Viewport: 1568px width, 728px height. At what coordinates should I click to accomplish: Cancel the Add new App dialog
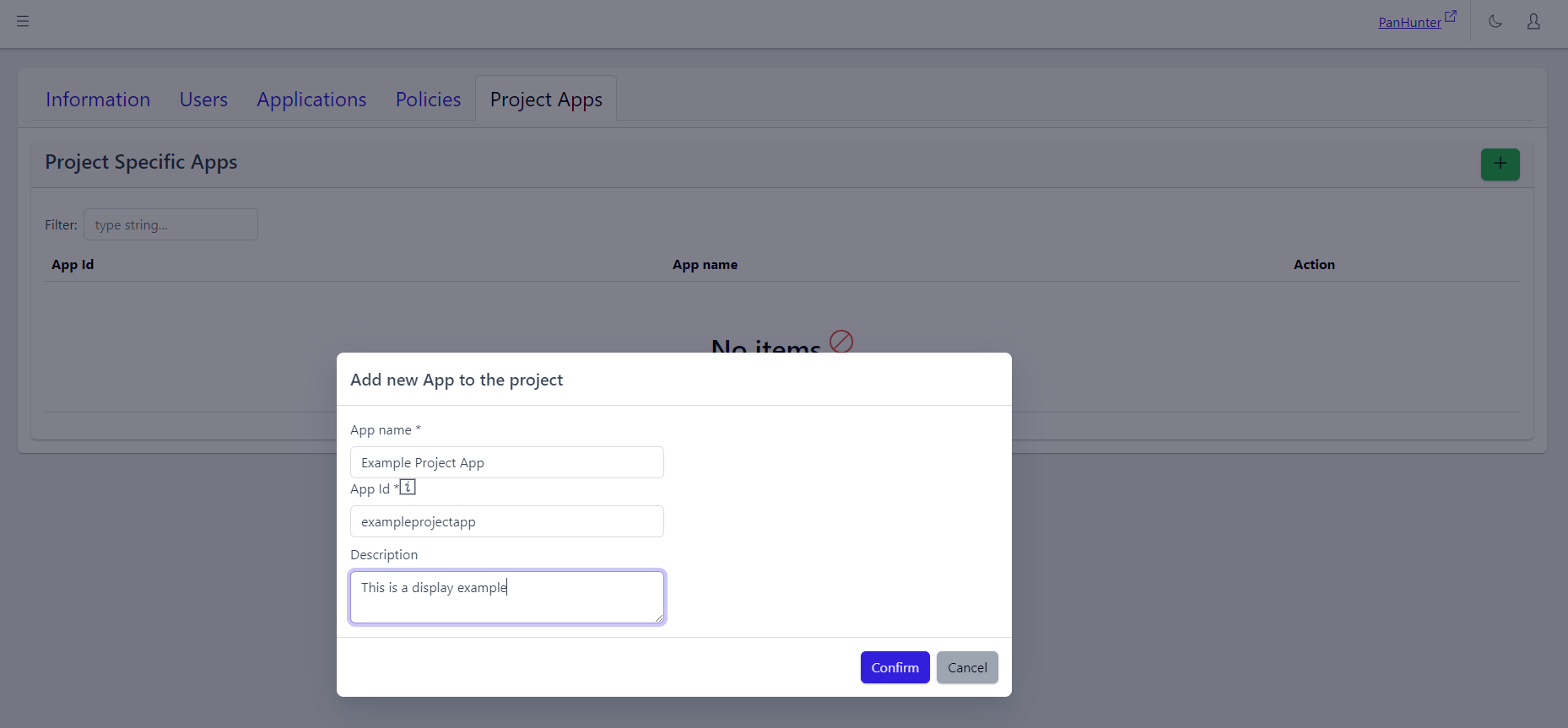pyautogui.click(x=967, y=667)
